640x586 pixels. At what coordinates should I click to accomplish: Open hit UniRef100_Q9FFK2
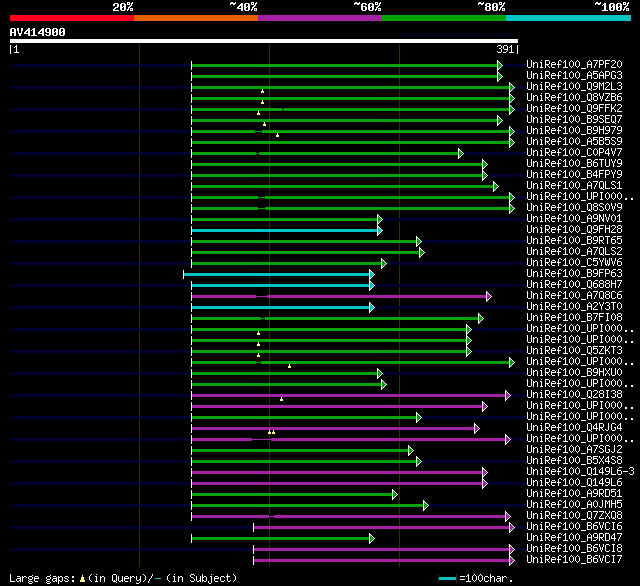[x=574, y=109]
